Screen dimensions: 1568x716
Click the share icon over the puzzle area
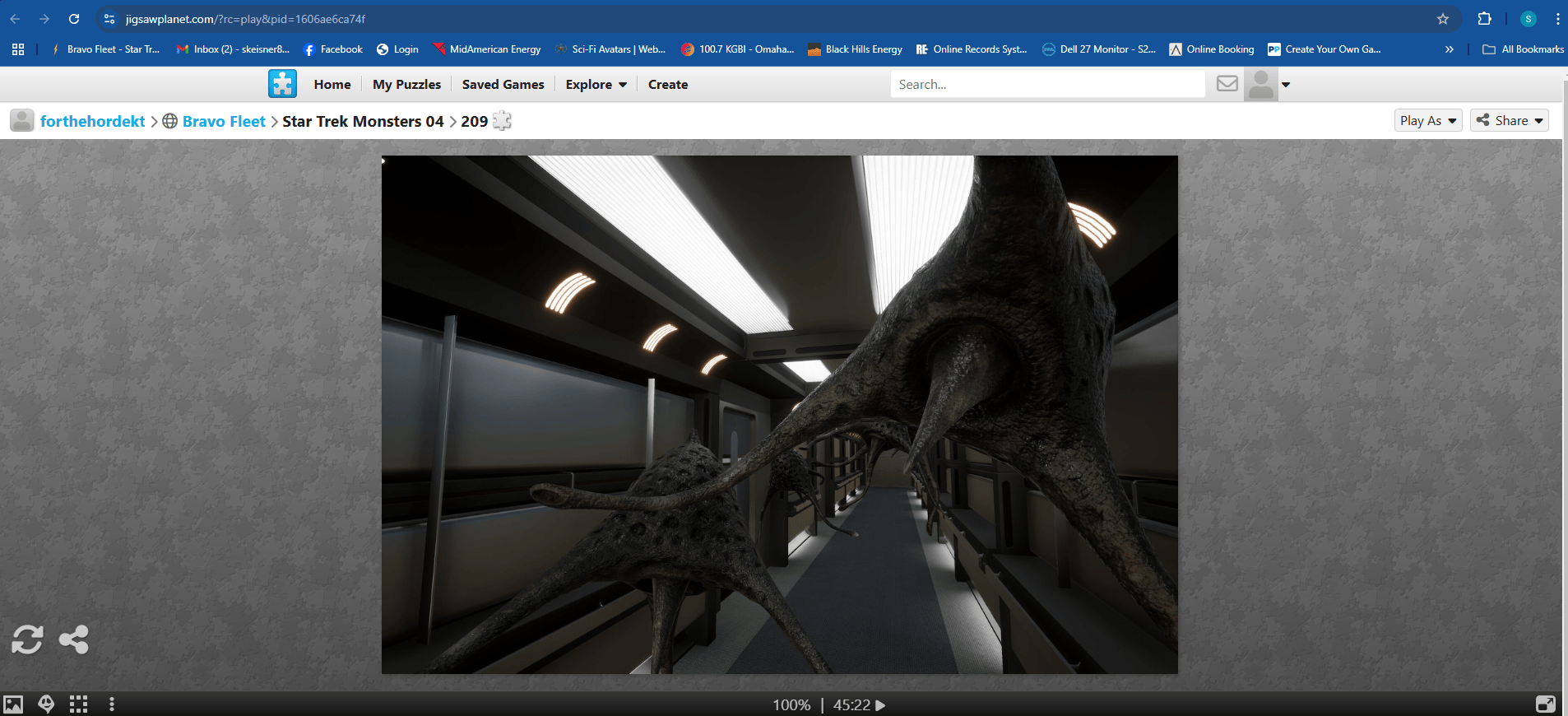click(74, 639)
